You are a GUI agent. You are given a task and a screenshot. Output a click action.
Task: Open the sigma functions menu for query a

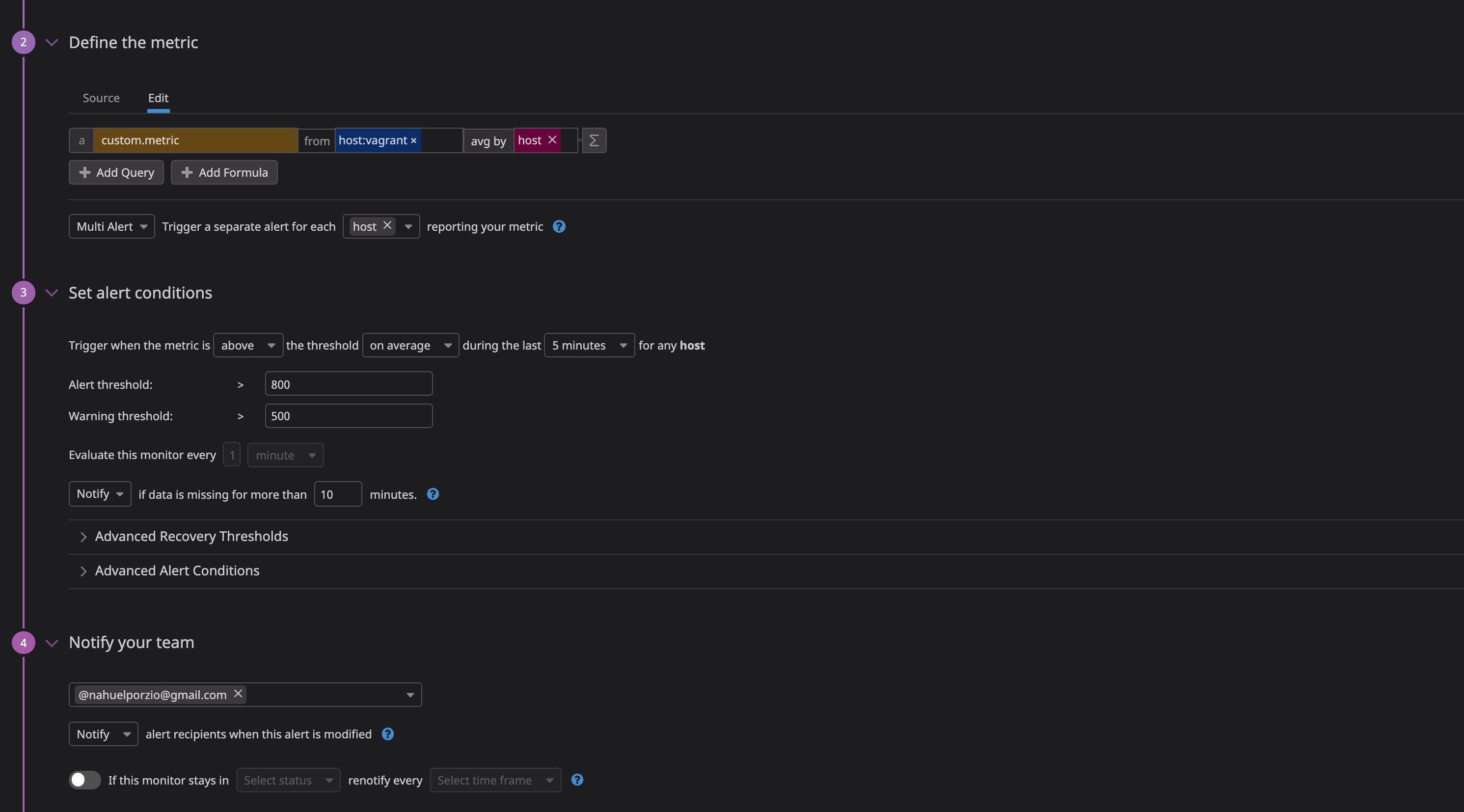coord(594,140)
